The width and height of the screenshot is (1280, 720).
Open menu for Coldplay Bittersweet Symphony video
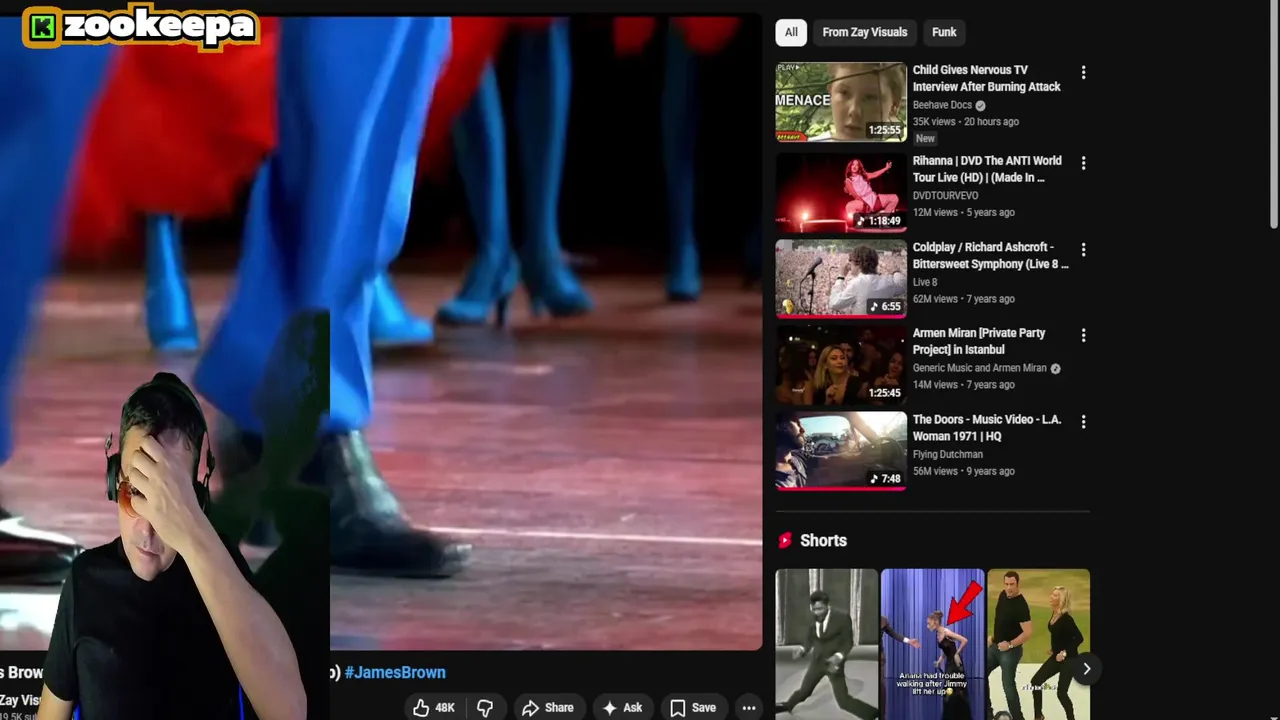pos(1083,249)
